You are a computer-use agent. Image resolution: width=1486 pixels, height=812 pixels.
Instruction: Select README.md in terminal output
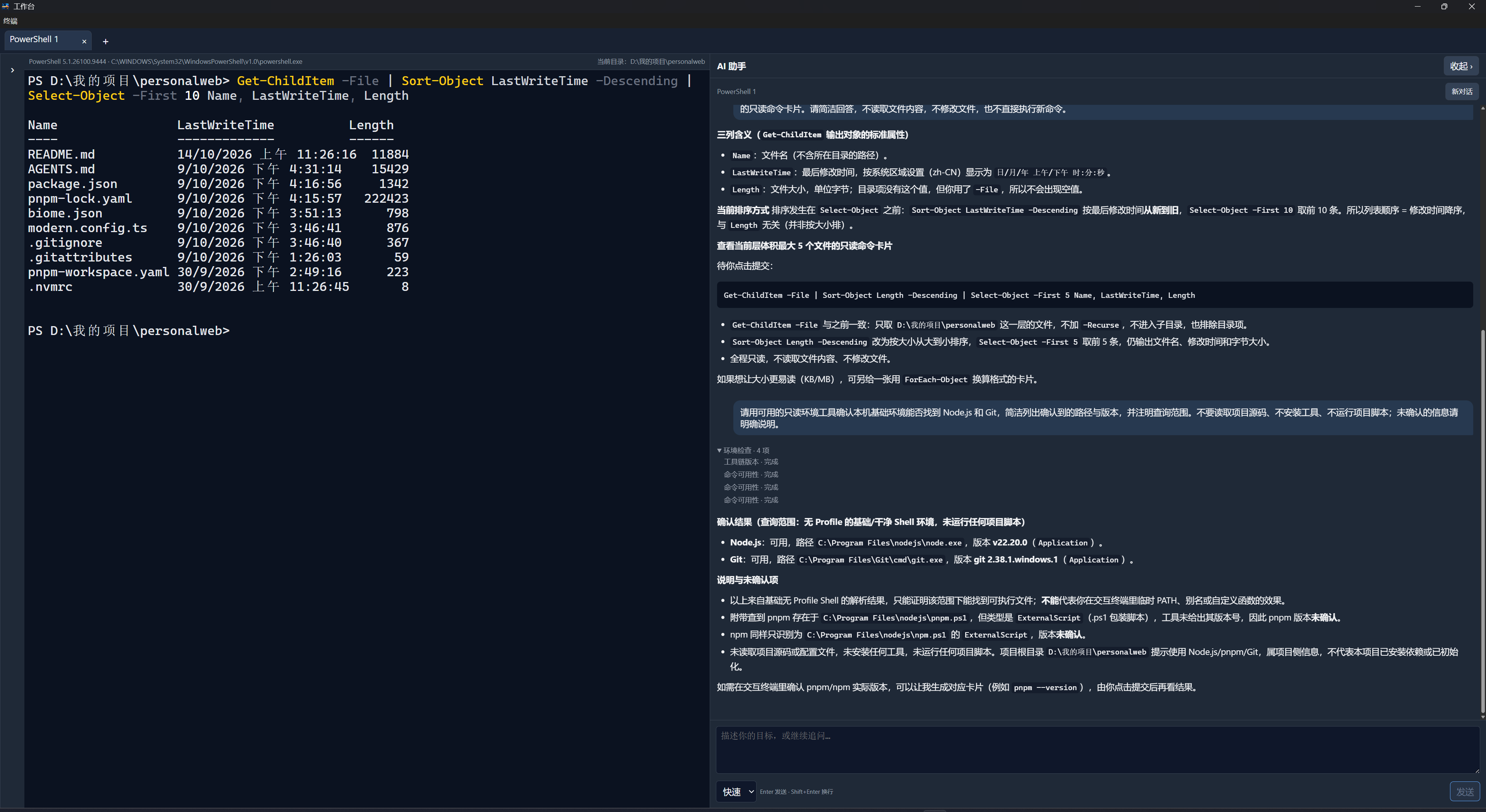pos(61,155)
